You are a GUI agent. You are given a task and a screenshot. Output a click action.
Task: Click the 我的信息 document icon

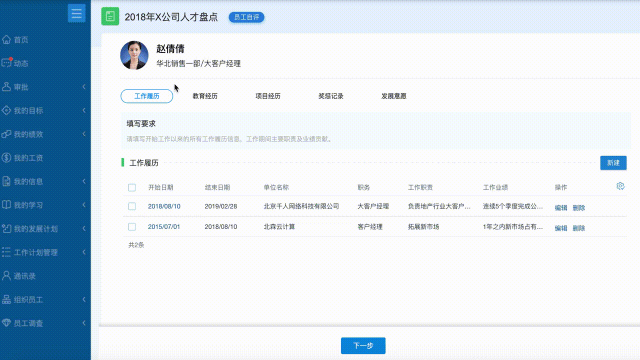[6, 181]
